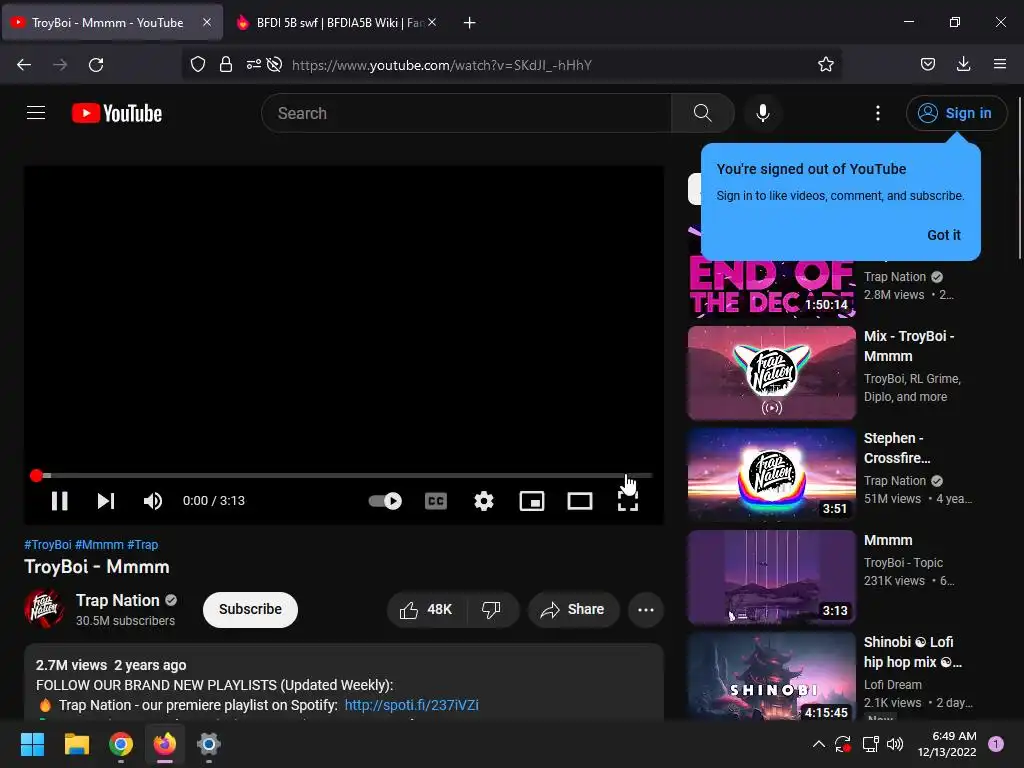Dismiss the popup with Got it
Image resolution: width=1024 pixels, height=768 pixels.
[944, 235]
